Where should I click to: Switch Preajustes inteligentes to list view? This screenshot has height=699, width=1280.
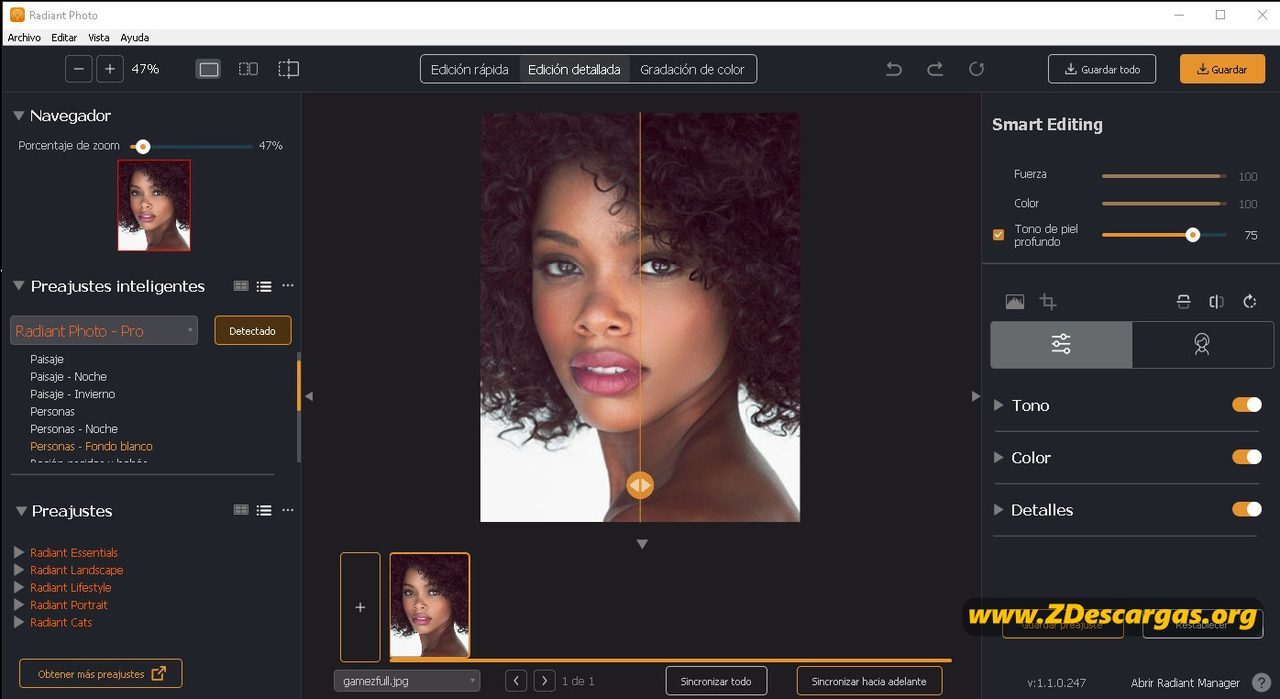point(264,286)
